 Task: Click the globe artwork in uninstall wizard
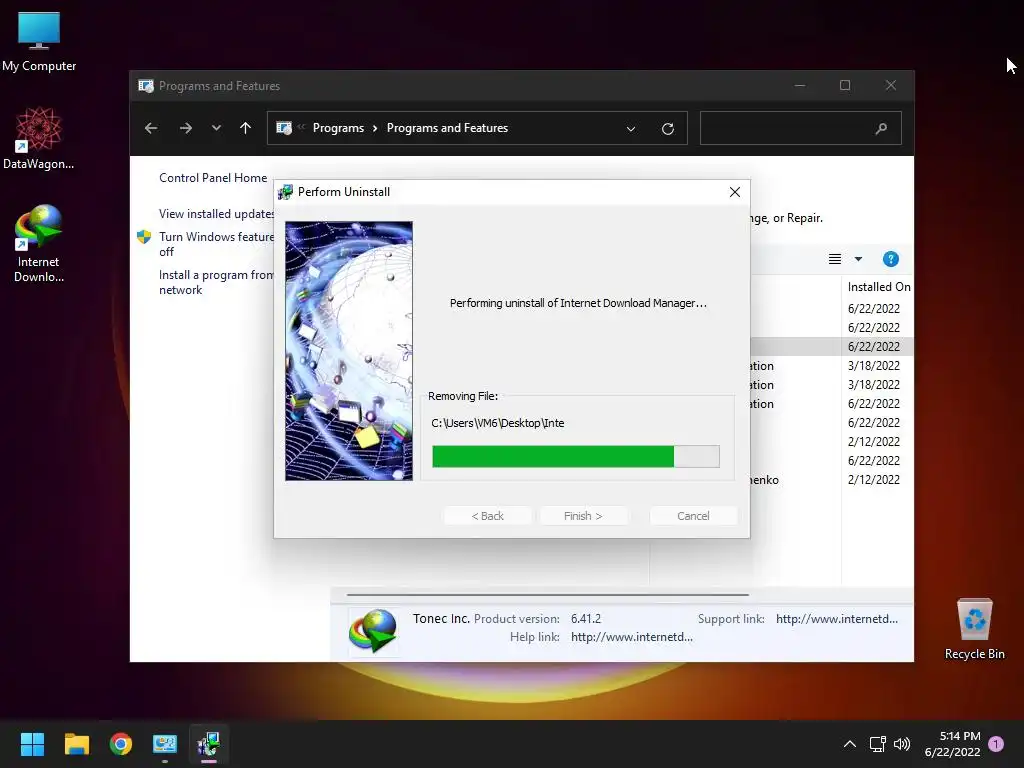pyautogui.click(x=349, y=351)
